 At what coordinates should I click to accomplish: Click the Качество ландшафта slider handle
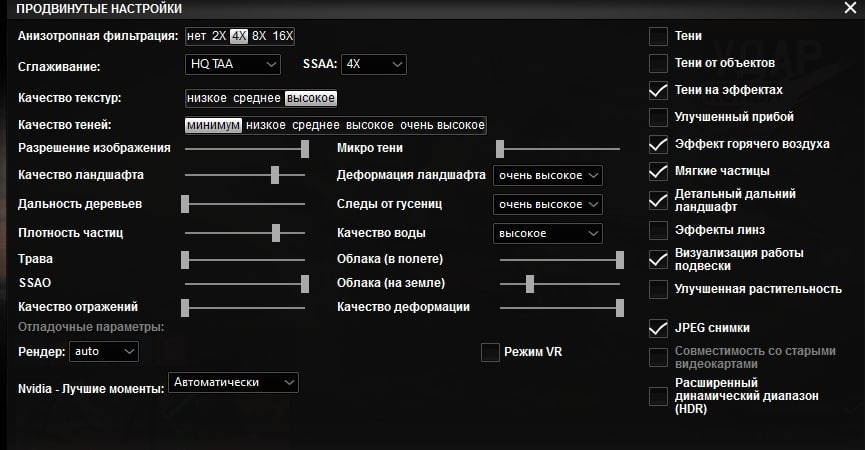pyautogui.click(x=275, y=175)
